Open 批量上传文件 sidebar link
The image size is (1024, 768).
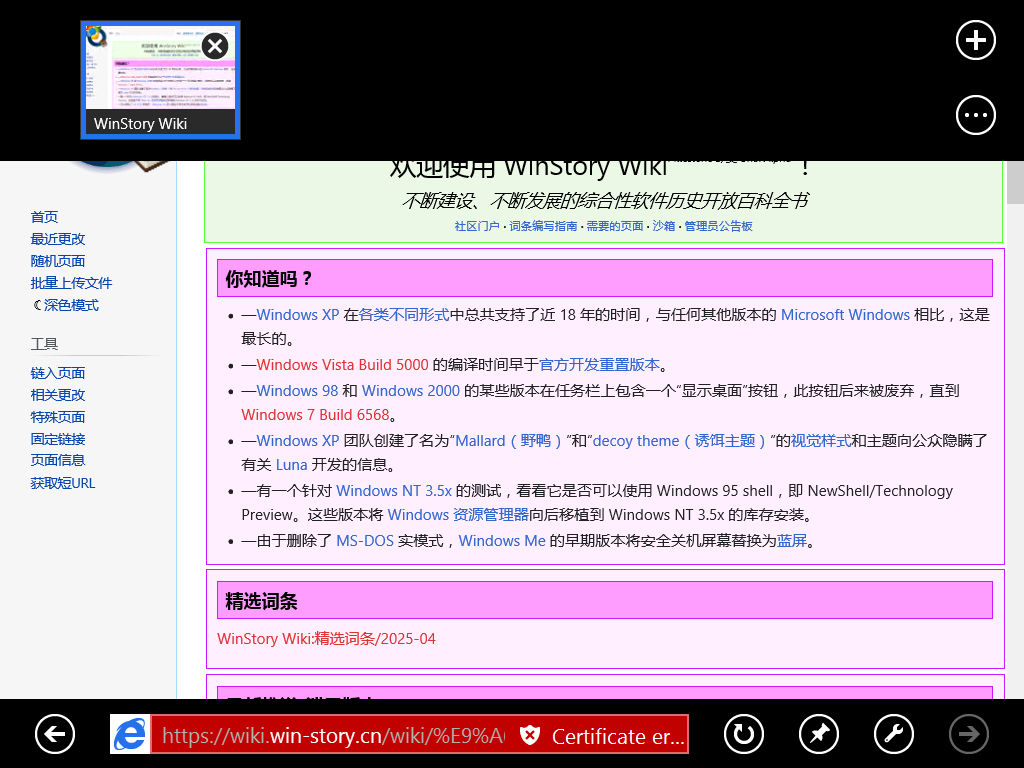[x=71, y=283]
